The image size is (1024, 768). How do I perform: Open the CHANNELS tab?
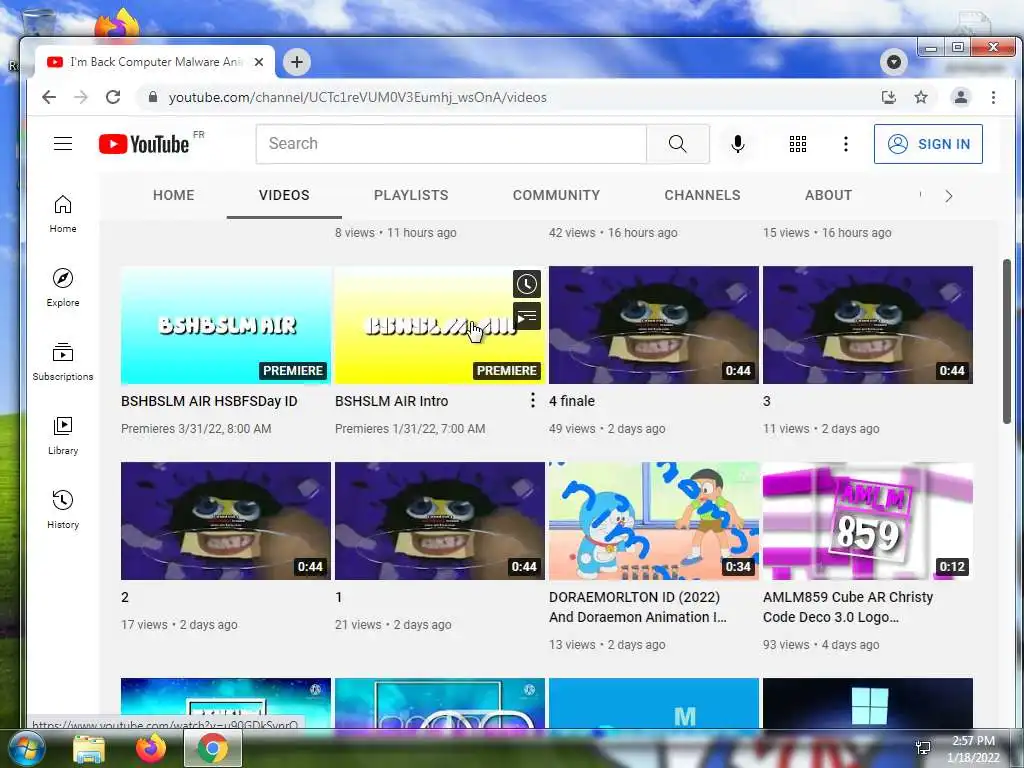(x=702, y=195)
